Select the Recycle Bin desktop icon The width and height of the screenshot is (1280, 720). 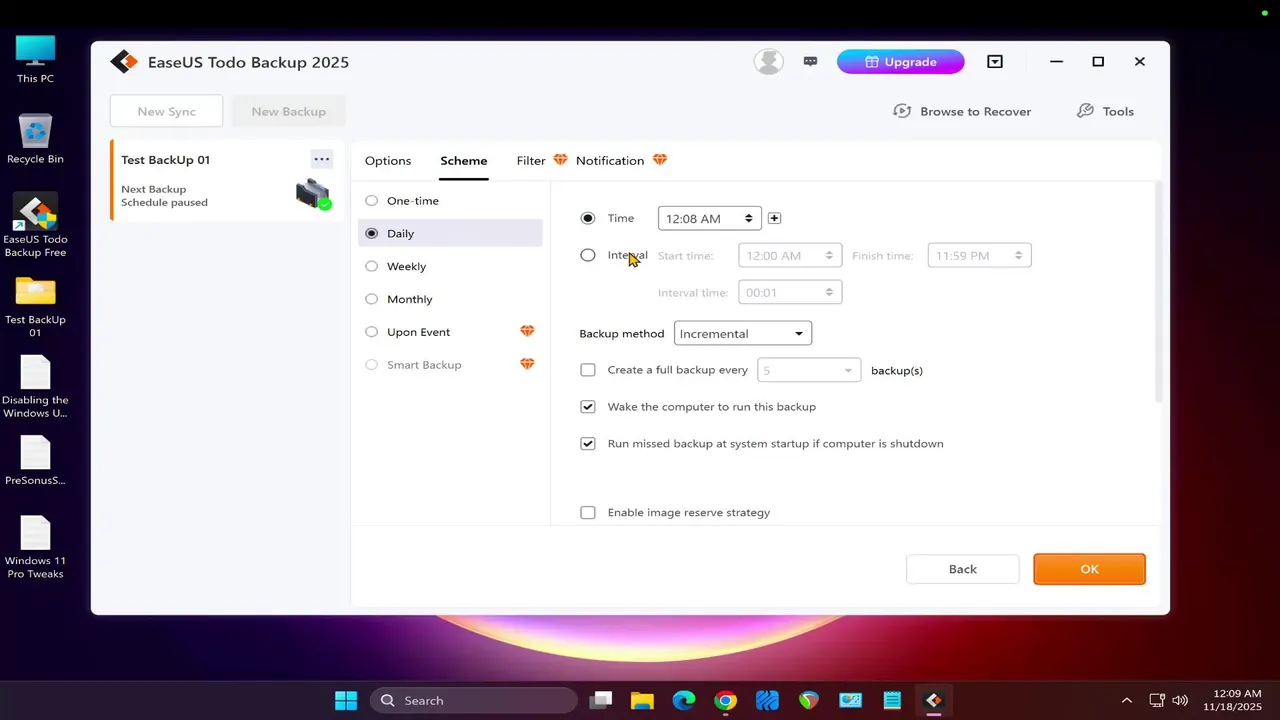[x=35, y=139]
